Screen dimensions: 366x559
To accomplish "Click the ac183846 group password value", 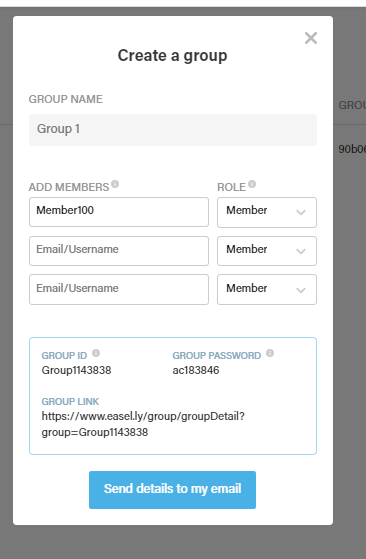I will pyautogui.click(x=196, y=370).
